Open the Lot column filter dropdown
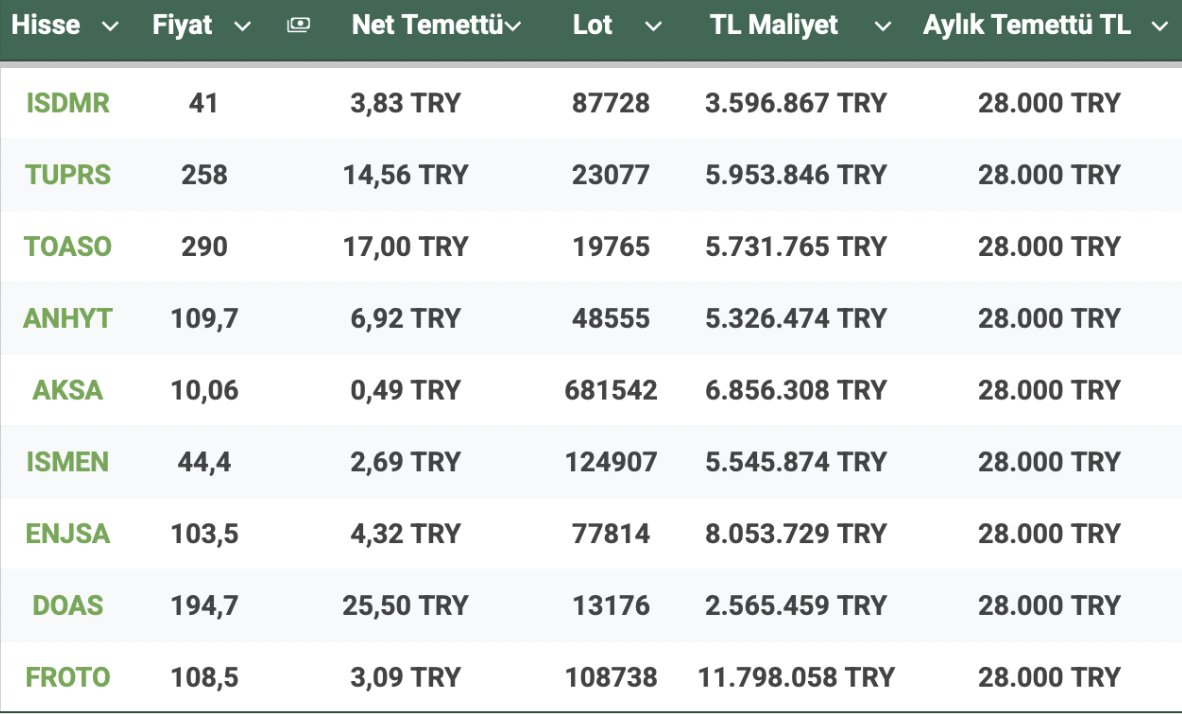Viewport: 1182px width, 714px height. coord(654,26)
